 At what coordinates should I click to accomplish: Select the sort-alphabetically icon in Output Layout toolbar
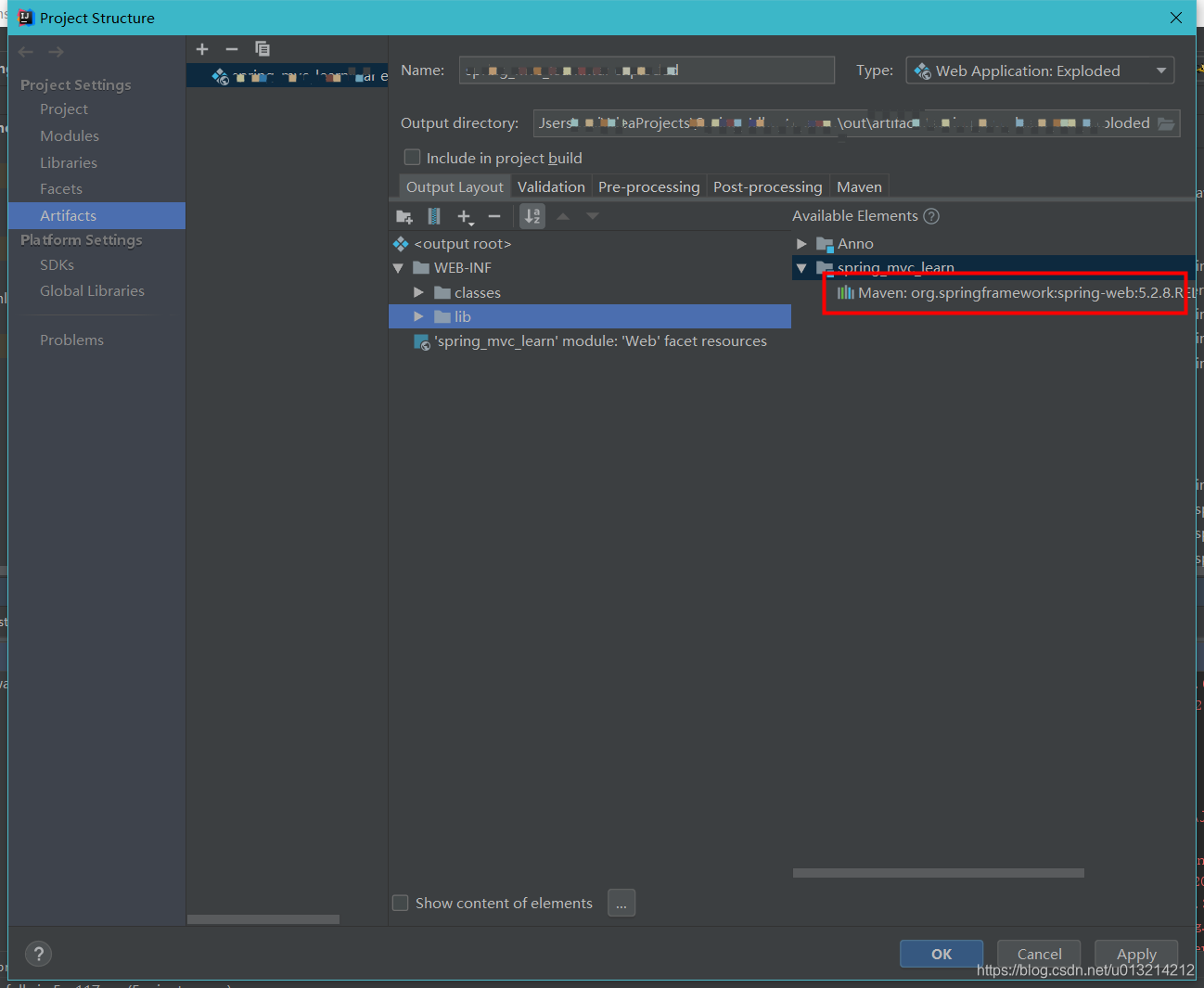point(532,216)
